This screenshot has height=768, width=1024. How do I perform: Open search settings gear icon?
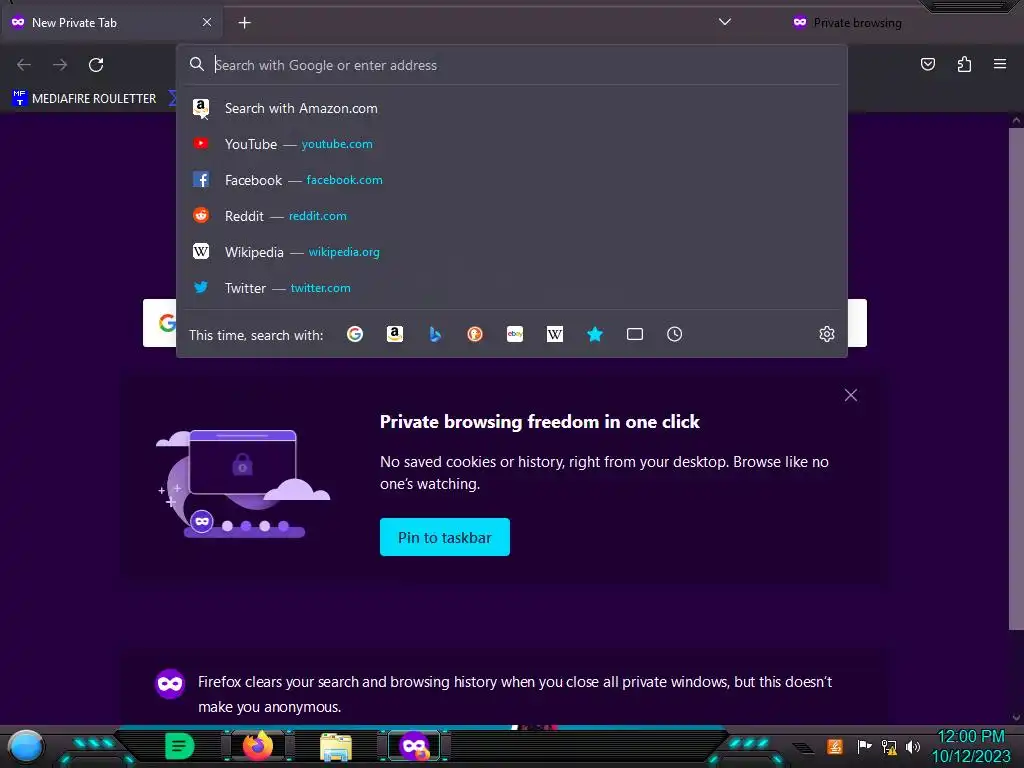tap(827, 334)
